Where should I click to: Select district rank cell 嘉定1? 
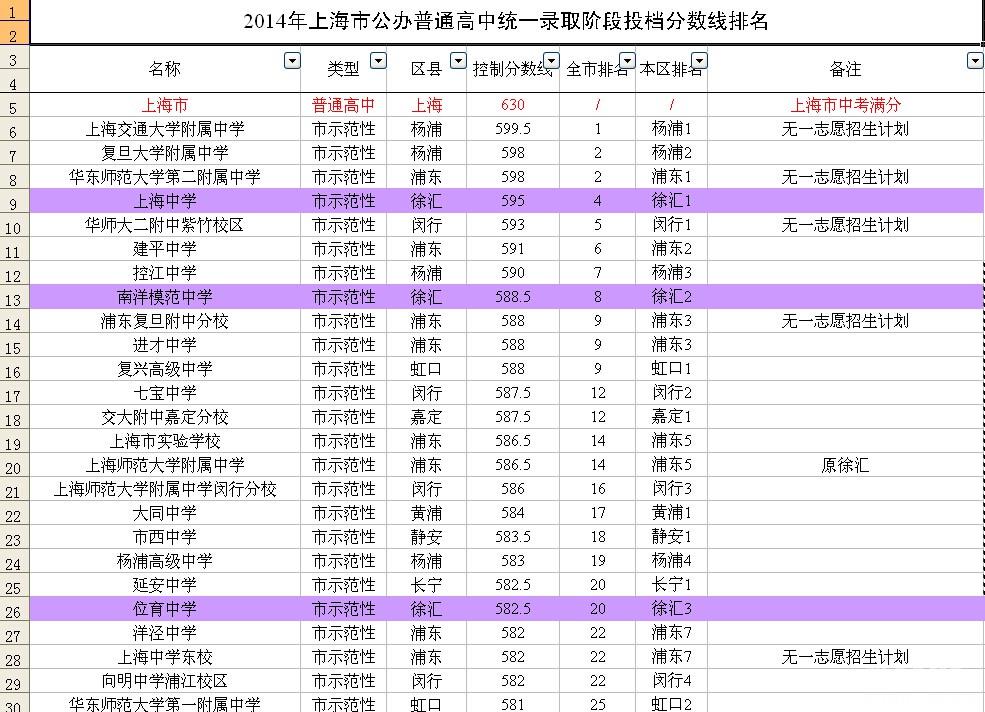click(x=672, y=417)
